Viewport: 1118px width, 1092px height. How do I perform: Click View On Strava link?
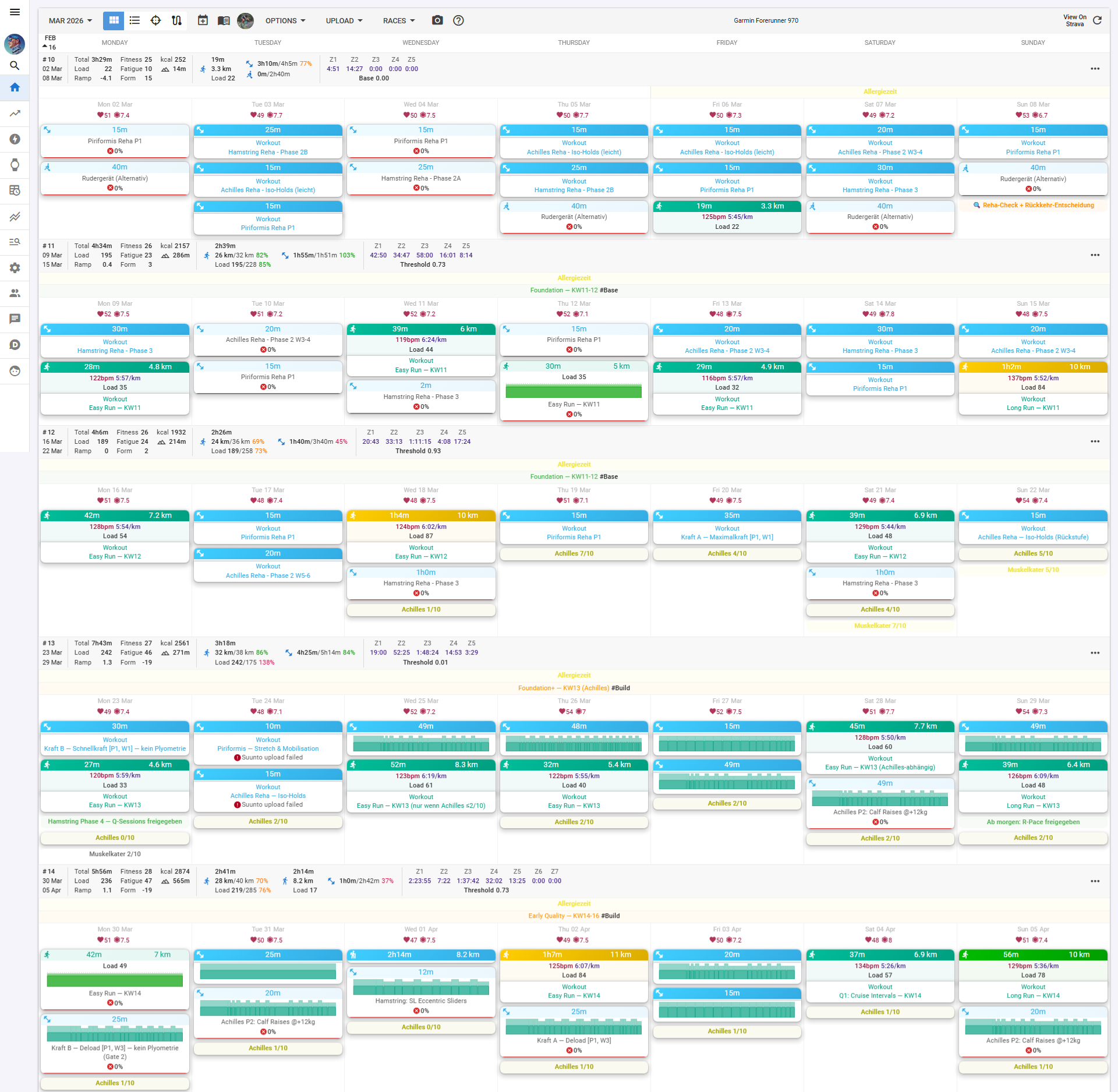tap(1074, 20)
